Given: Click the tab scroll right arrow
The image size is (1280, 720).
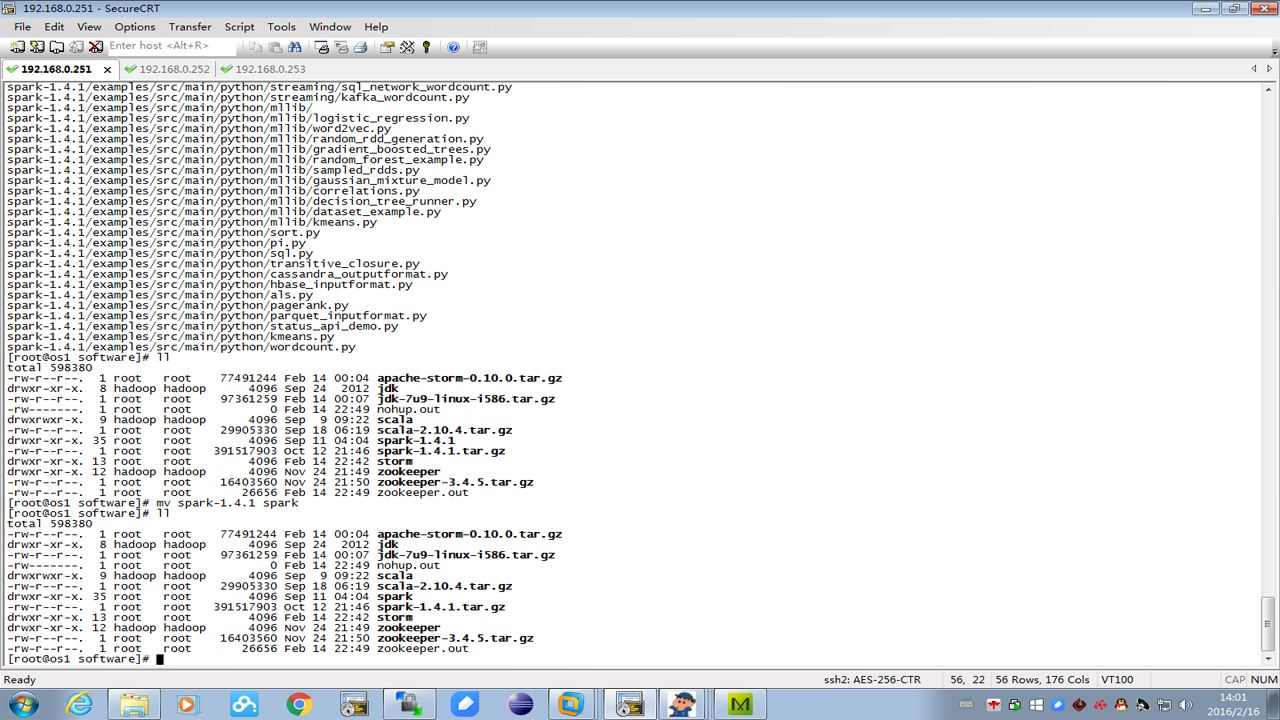Looking at the screenshot, I should [1270, 69].
